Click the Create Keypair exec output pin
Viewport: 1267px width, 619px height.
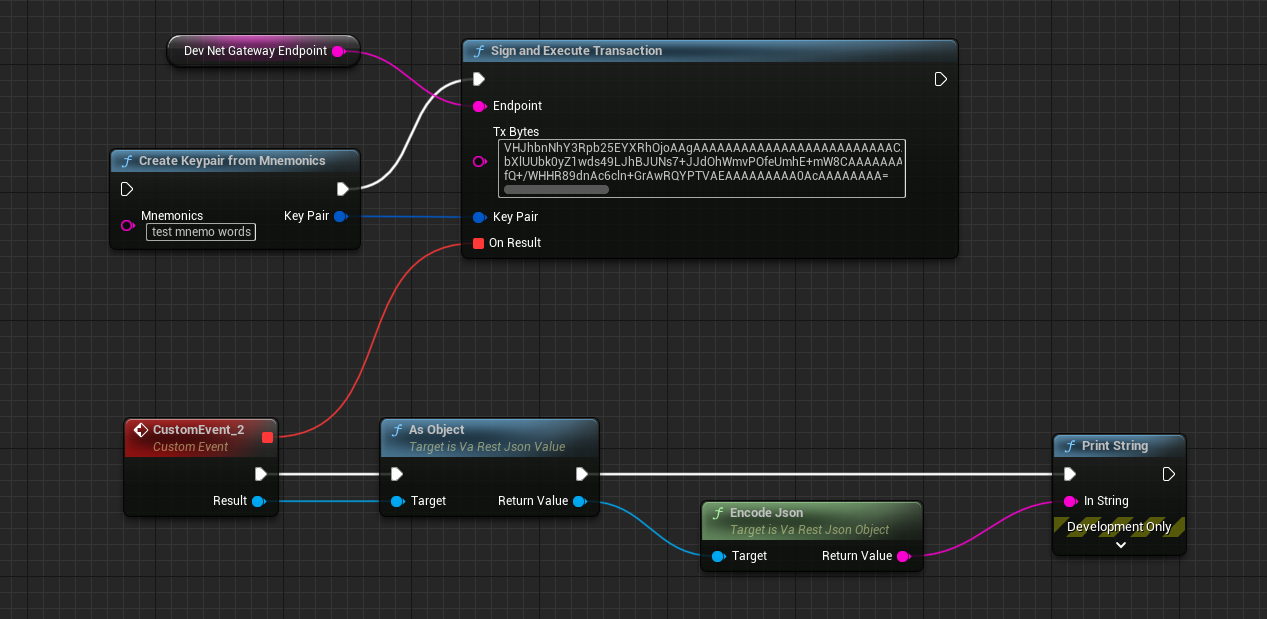pos(342,189)
